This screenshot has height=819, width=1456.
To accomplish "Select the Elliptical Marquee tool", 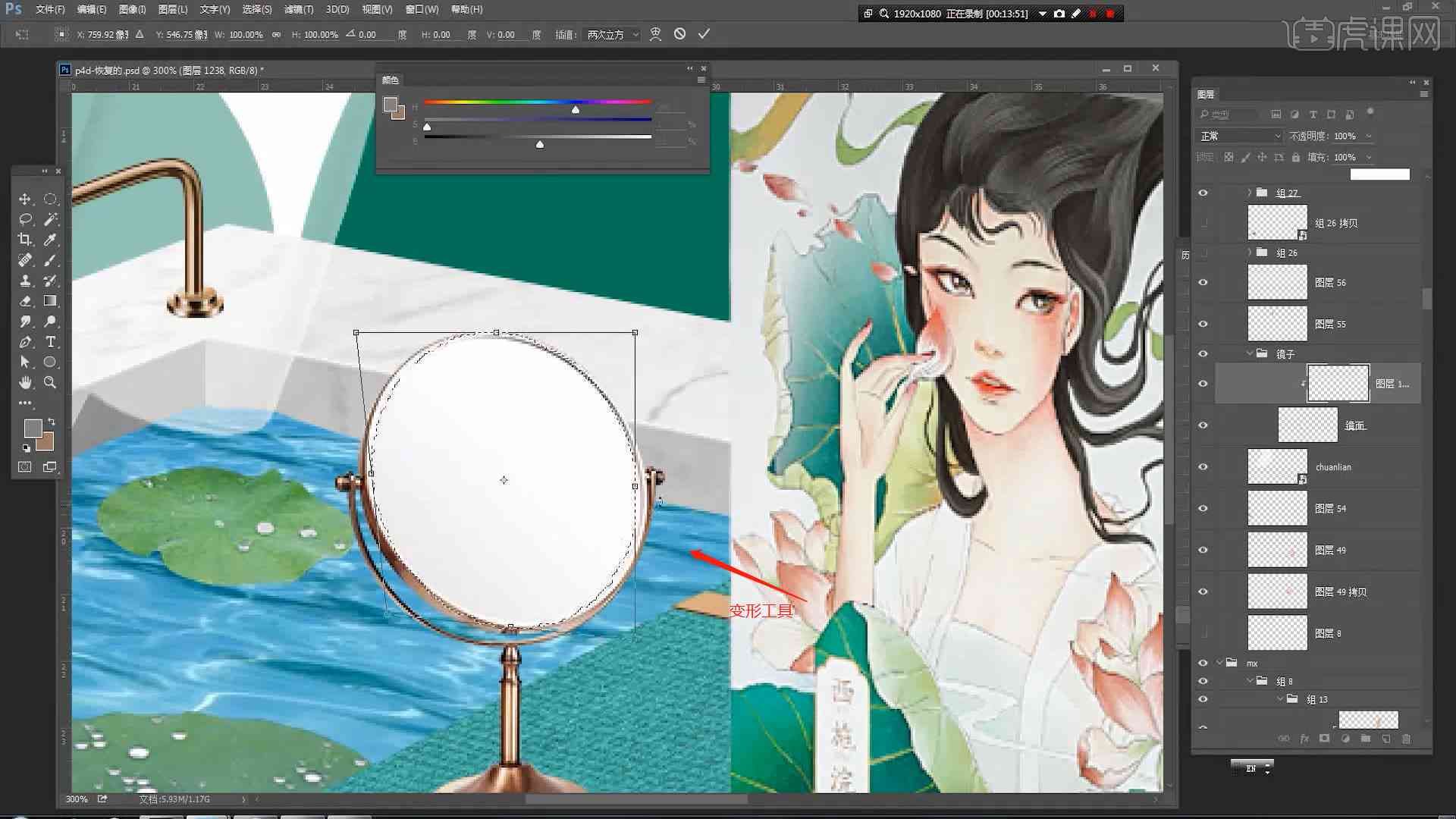I will coord(50,199).
